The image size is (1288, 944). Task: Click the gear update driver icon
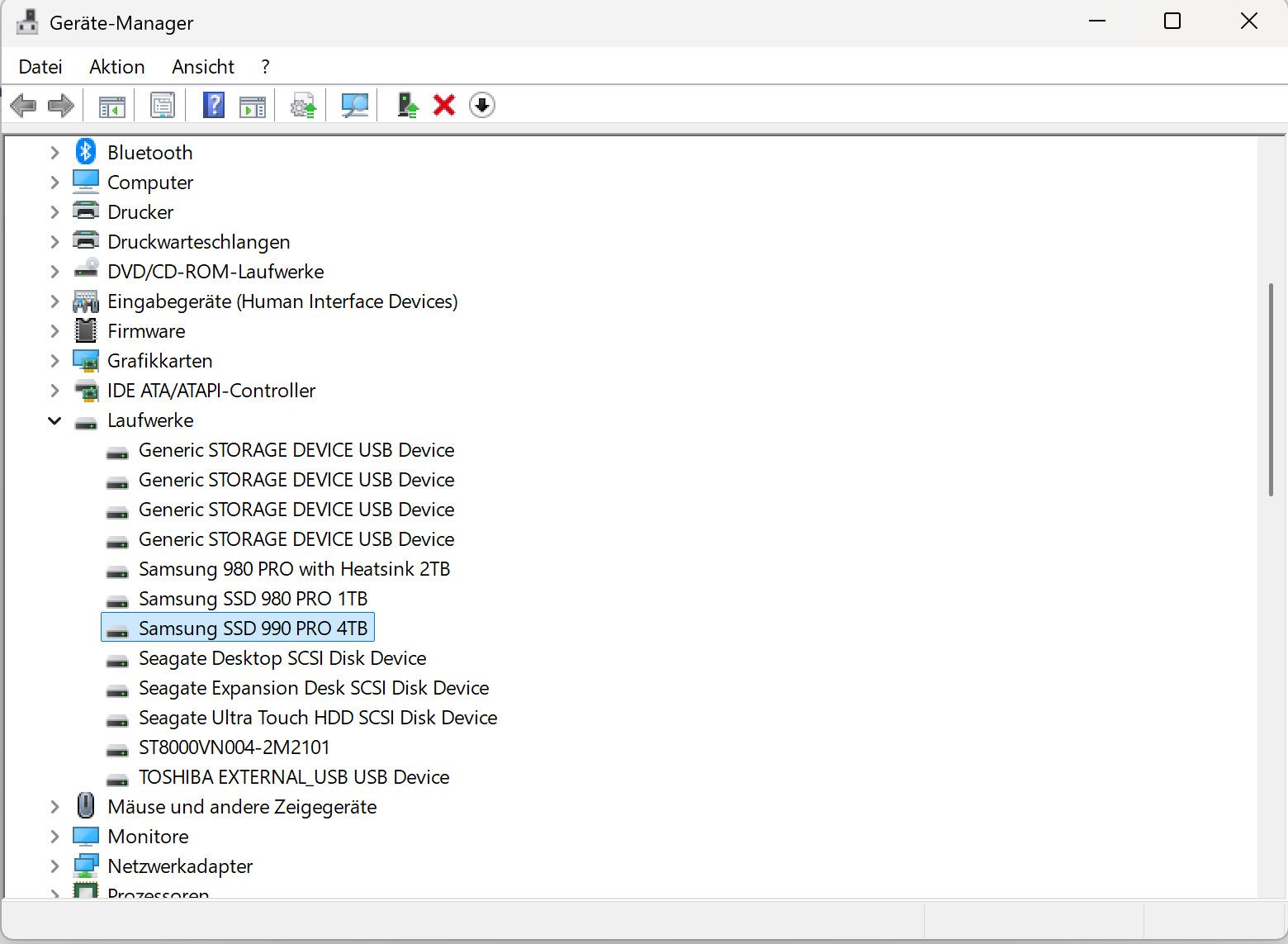pos(303,106)
